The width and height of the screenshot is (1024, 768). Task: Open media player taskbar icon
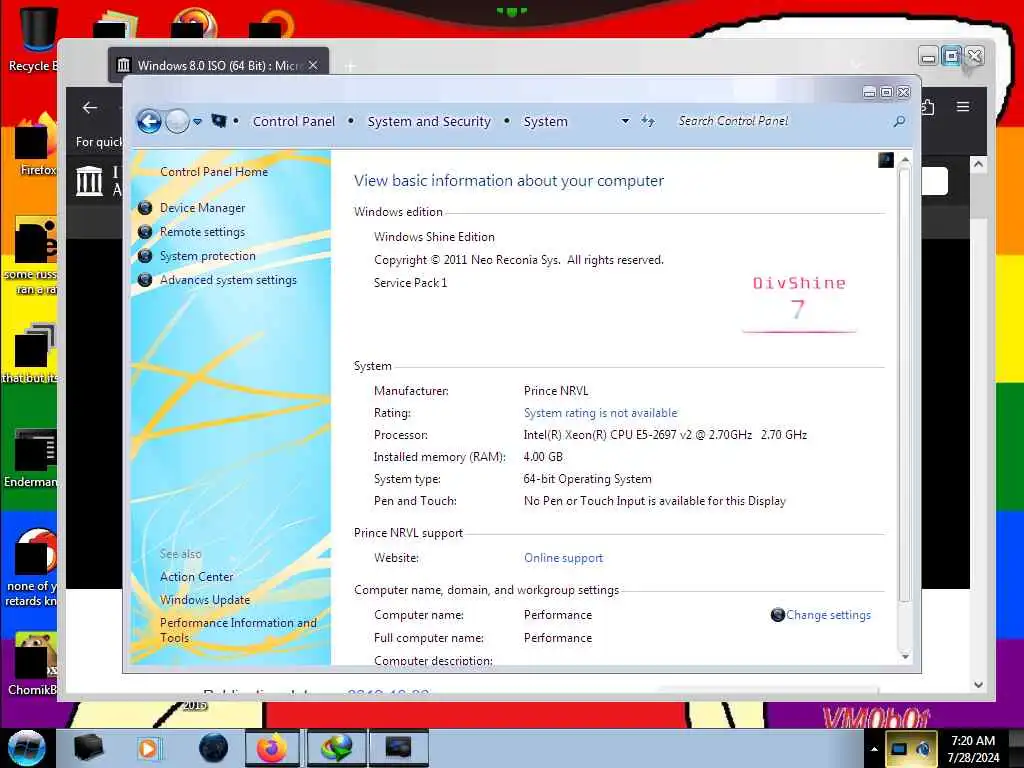(149, 748)
